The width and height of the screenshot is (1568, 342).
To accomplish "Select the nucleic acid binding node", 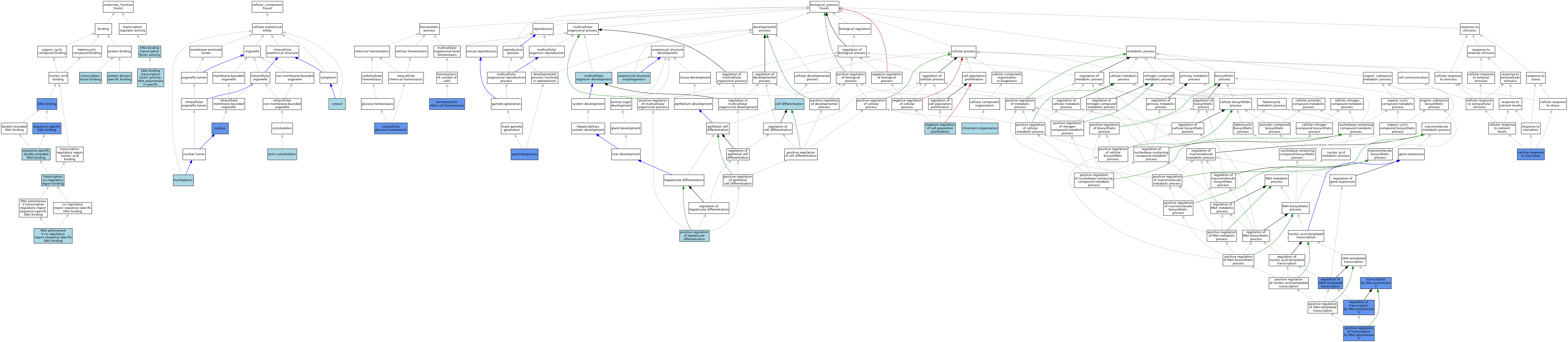I will coord(58,78).
